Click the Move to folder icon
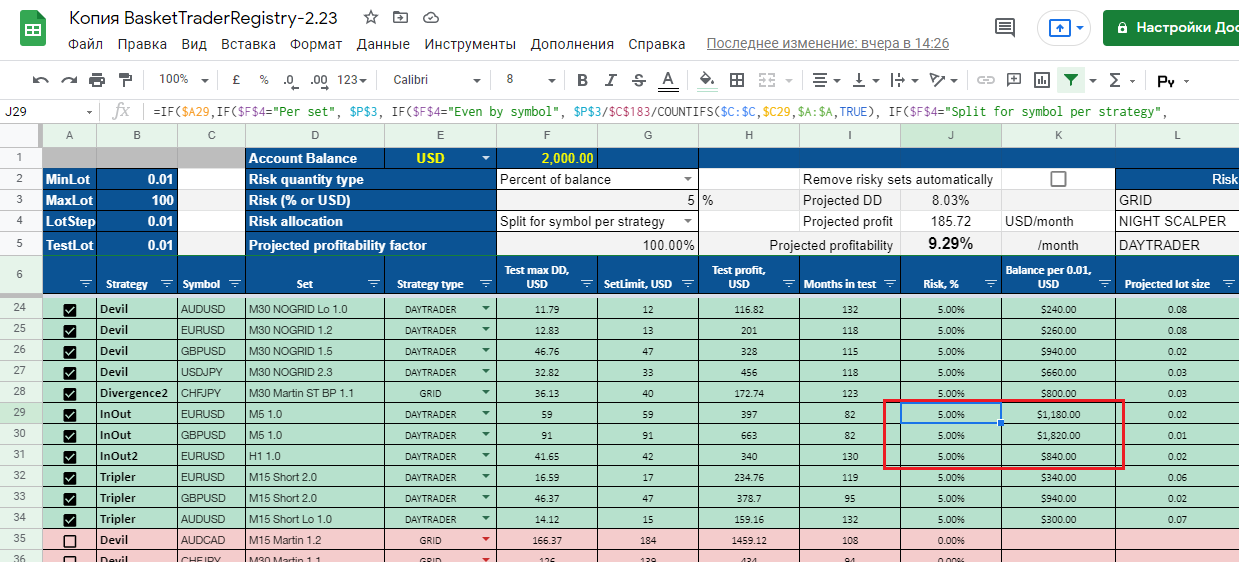 (x=401, y=18)
